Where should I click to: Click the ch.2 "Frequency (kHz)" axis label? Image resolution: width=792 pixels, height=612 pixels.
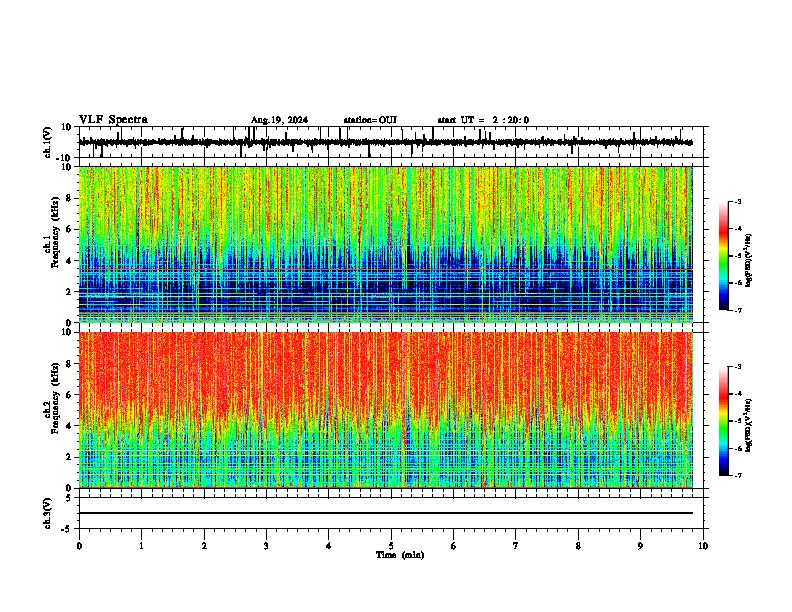click(x=55, y=398)
